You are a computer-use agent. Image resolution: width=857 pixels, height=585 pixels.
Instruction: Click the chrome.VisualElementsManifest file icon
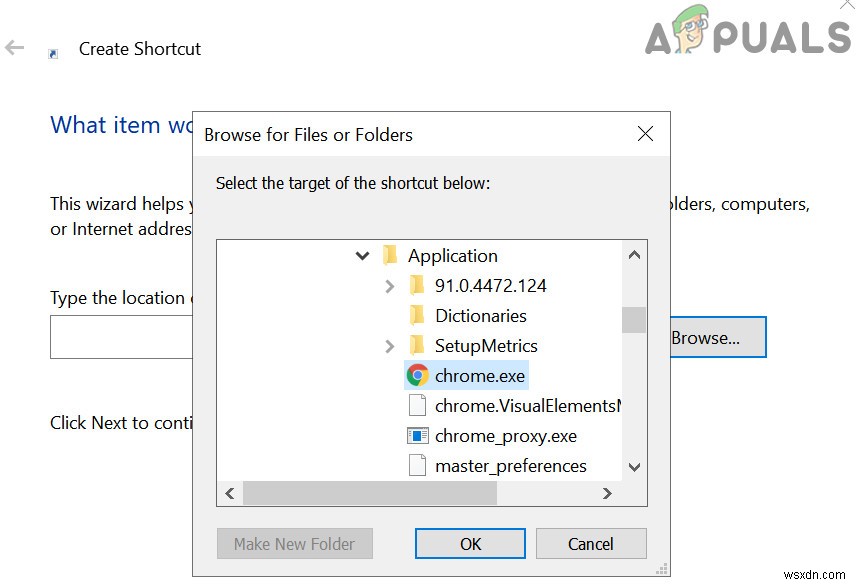pos(419,405)
